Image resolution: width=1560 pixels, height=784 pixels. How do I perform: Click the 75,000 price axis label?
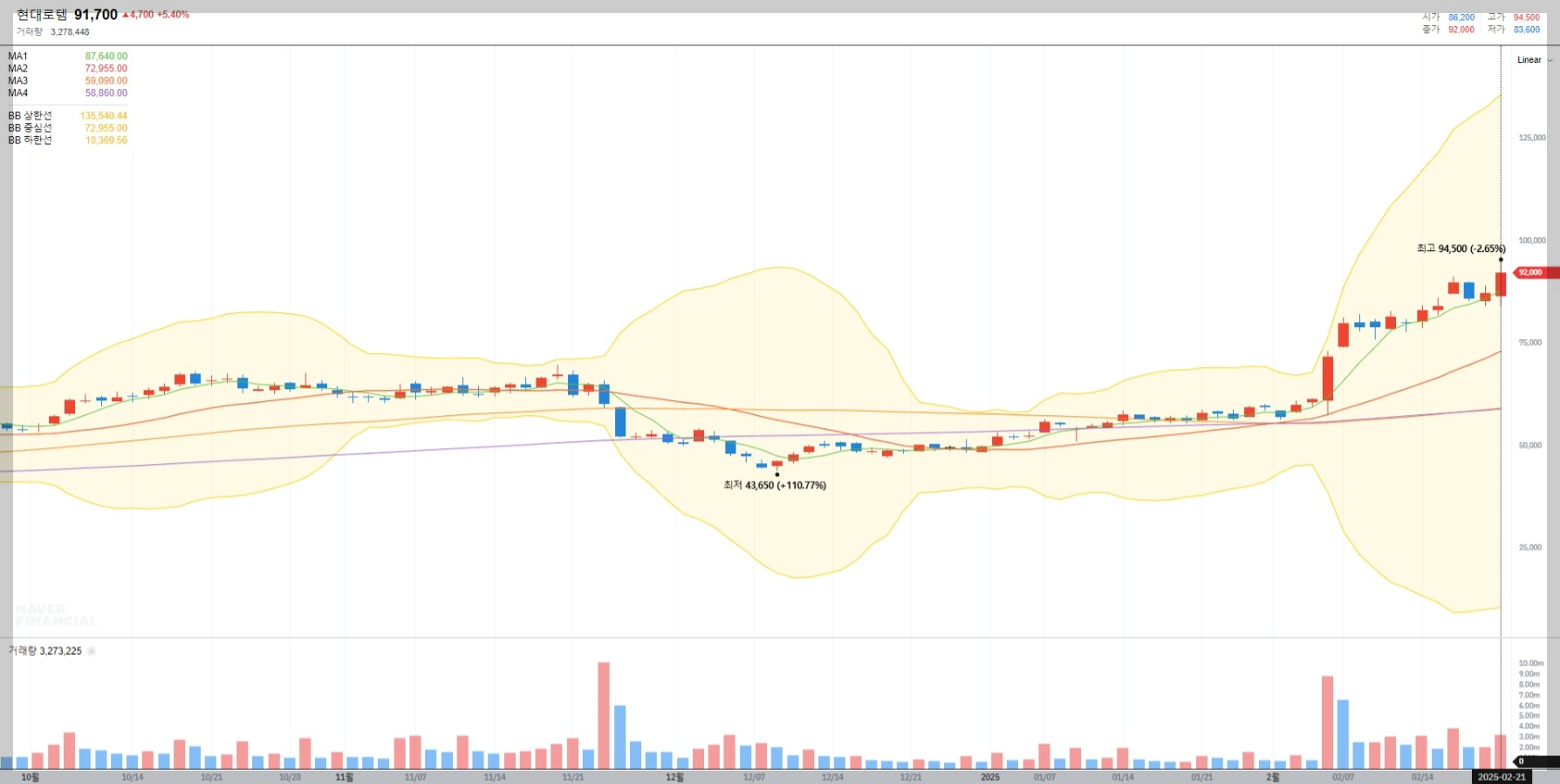pyautogui.click(x=1530, y=343)
